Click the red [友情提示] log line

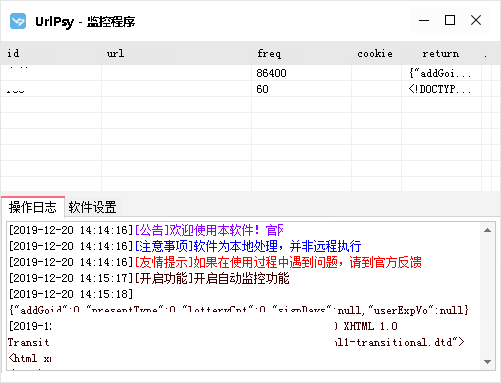point(215,262)
